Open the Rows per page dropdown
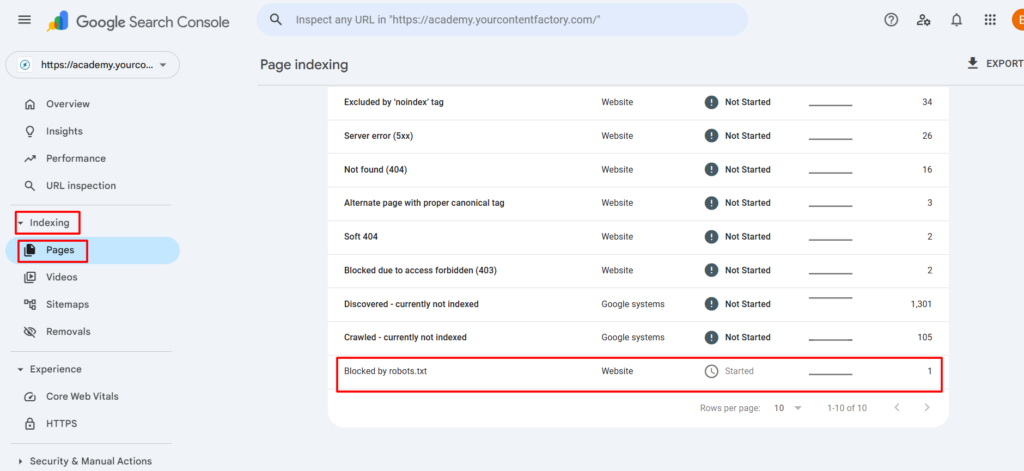1024x471 pixels. click(x=787, y=408)
